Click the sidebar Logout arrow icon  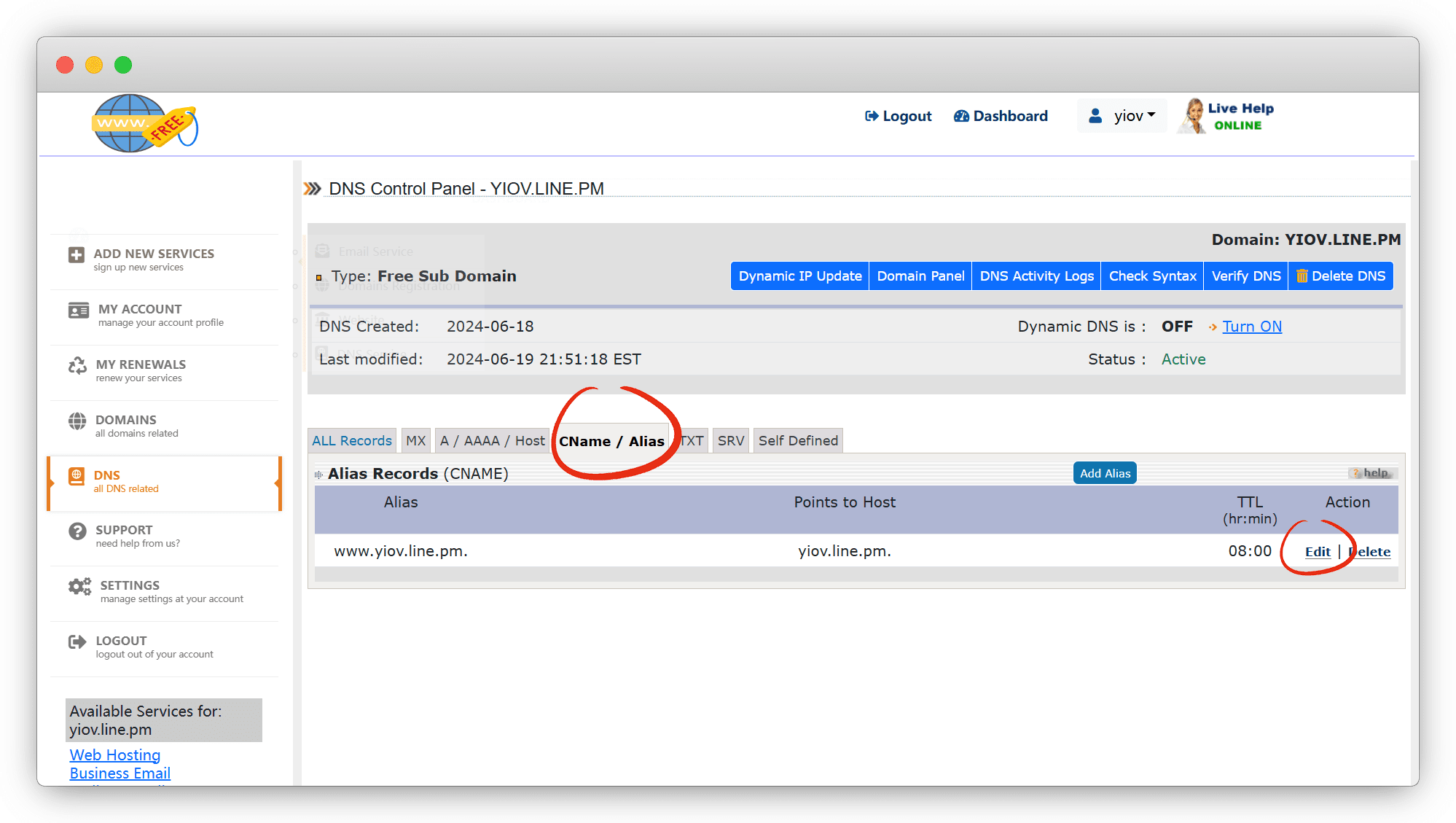pos(77,642)
